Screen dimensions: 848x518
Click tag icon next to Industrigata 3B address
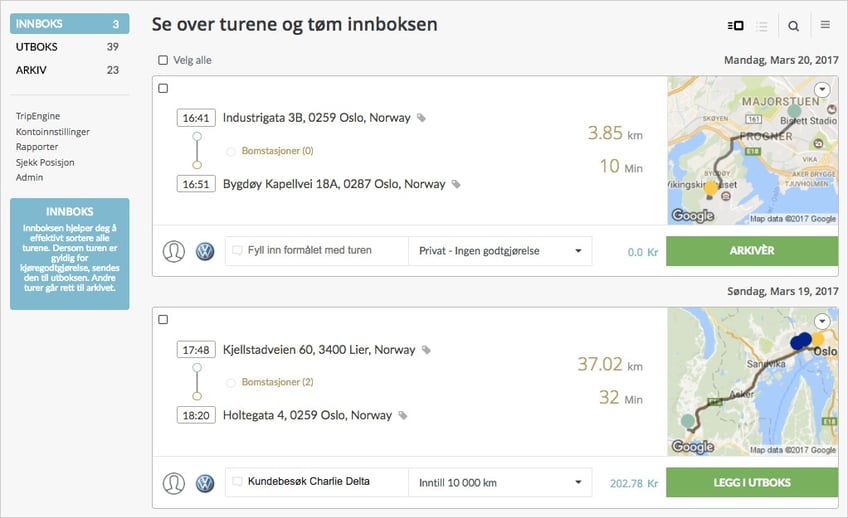pos(421,118)
